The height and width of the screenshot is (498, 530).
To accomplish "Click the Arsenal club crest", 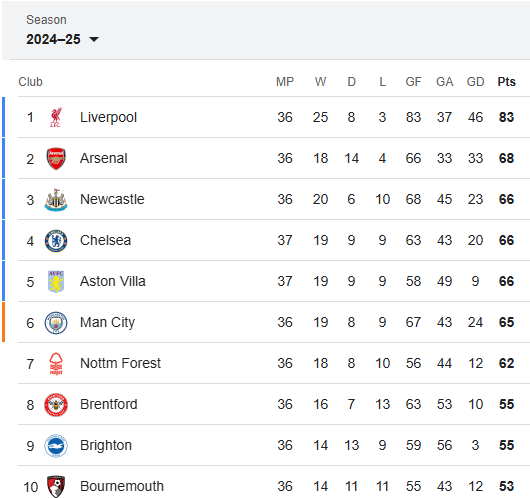I will point(56,159).
